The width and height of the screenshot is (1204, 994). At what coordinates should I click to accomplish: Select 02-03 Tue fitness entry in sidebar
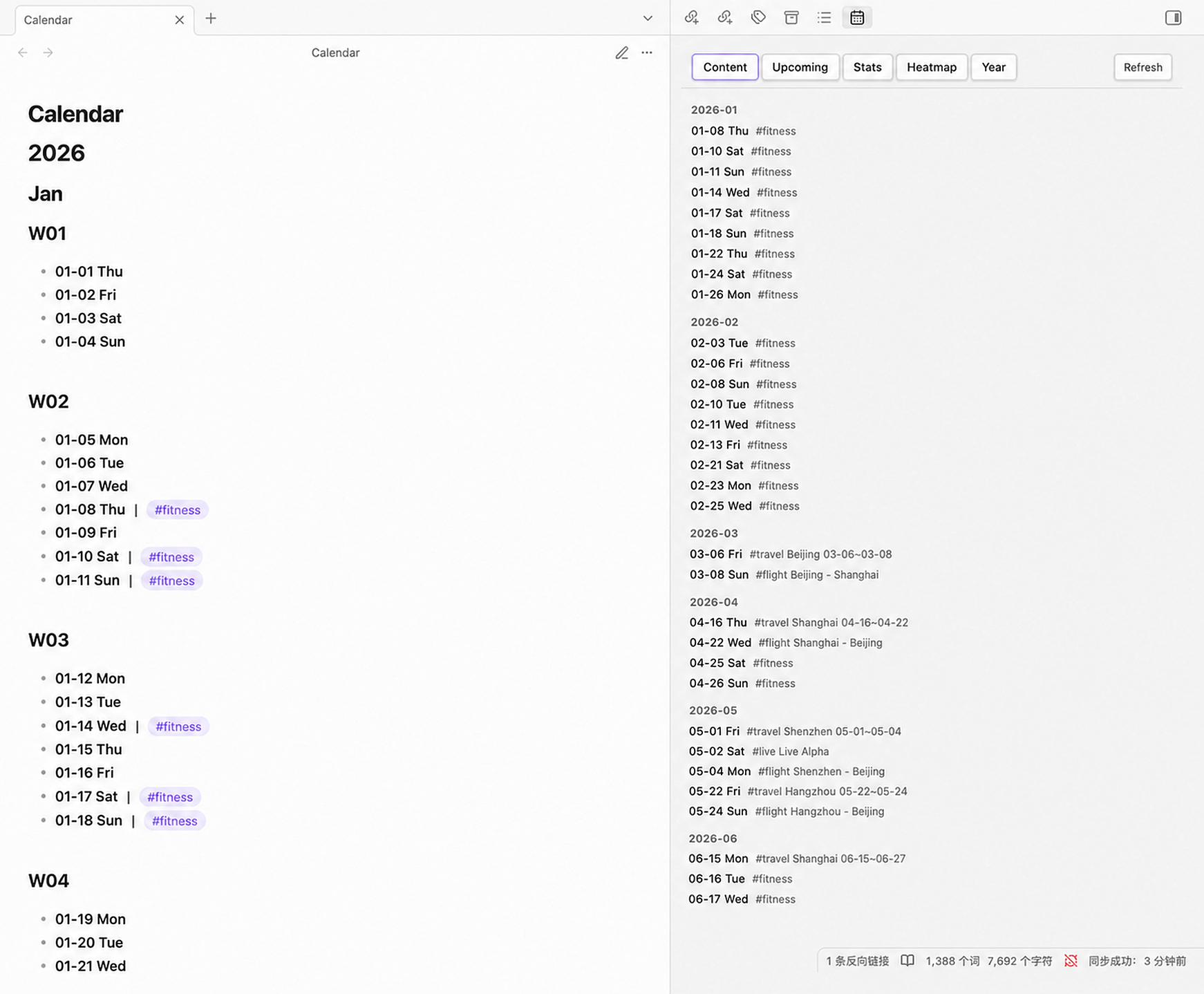pyautogui.click(x=743, y=343)
